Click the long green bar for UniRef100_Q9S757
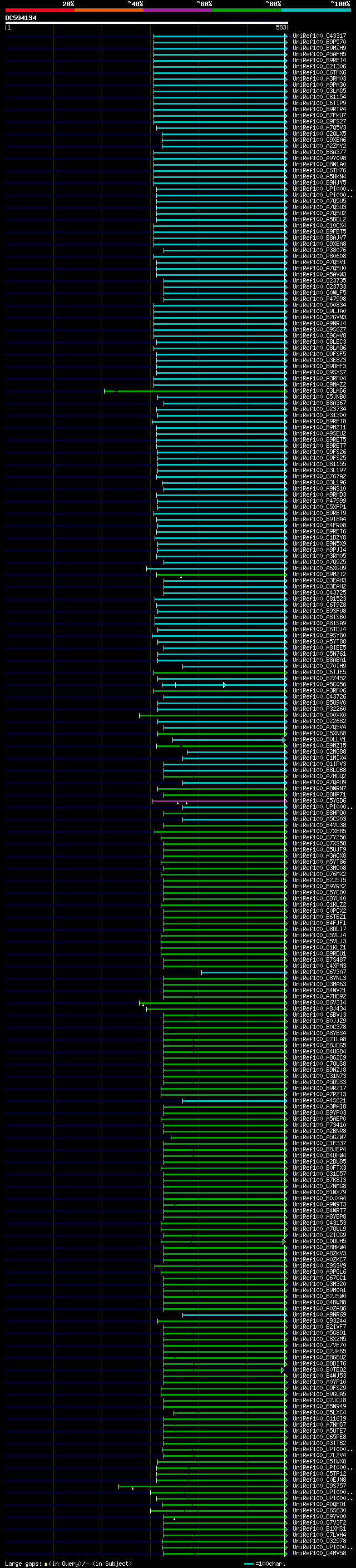Screen dimensions: 356x1568 pyautogui.click(x=202, y=1486)
